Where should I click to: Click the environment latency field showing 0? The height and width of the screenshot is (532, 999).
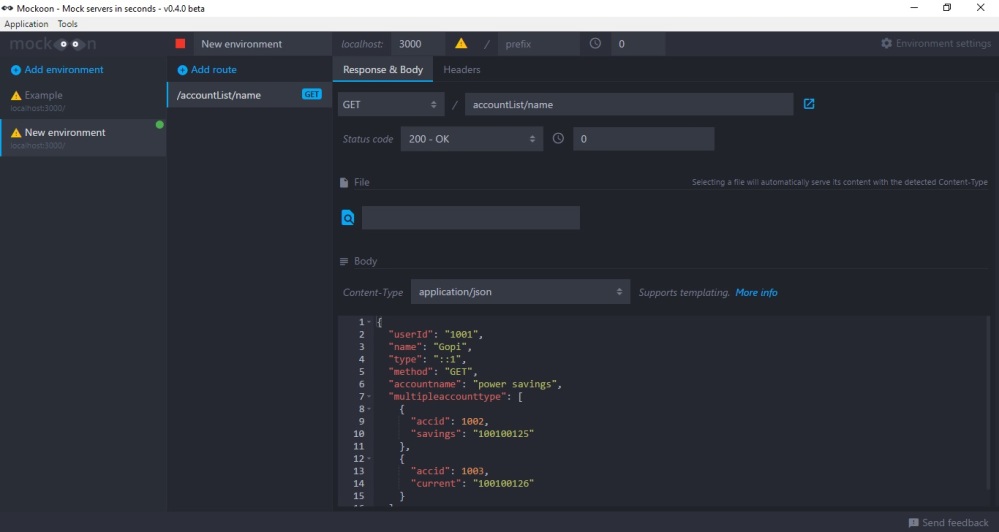638,44
